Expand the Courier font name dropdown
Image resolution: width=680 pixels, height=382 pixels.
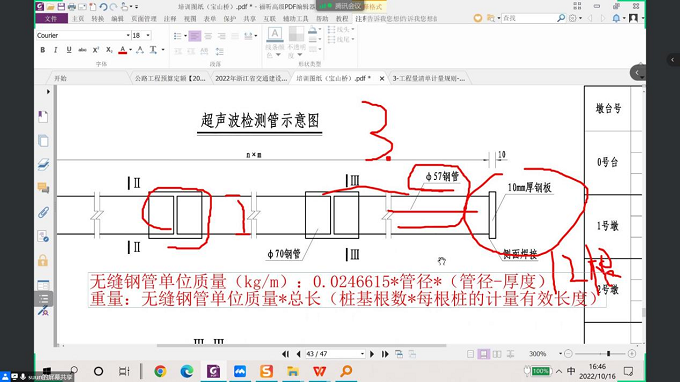pyautogui.click(x=128, y=35)
